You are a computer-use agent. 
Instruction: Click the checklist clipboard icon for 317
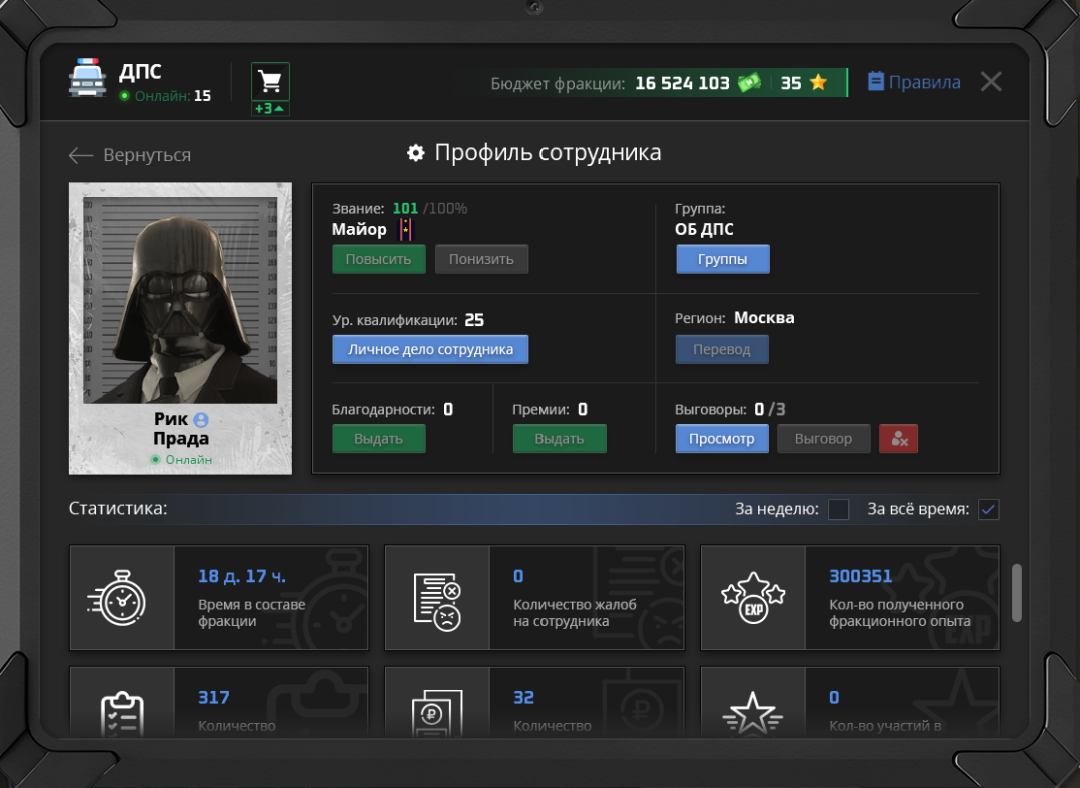click(x=122, y=714)
